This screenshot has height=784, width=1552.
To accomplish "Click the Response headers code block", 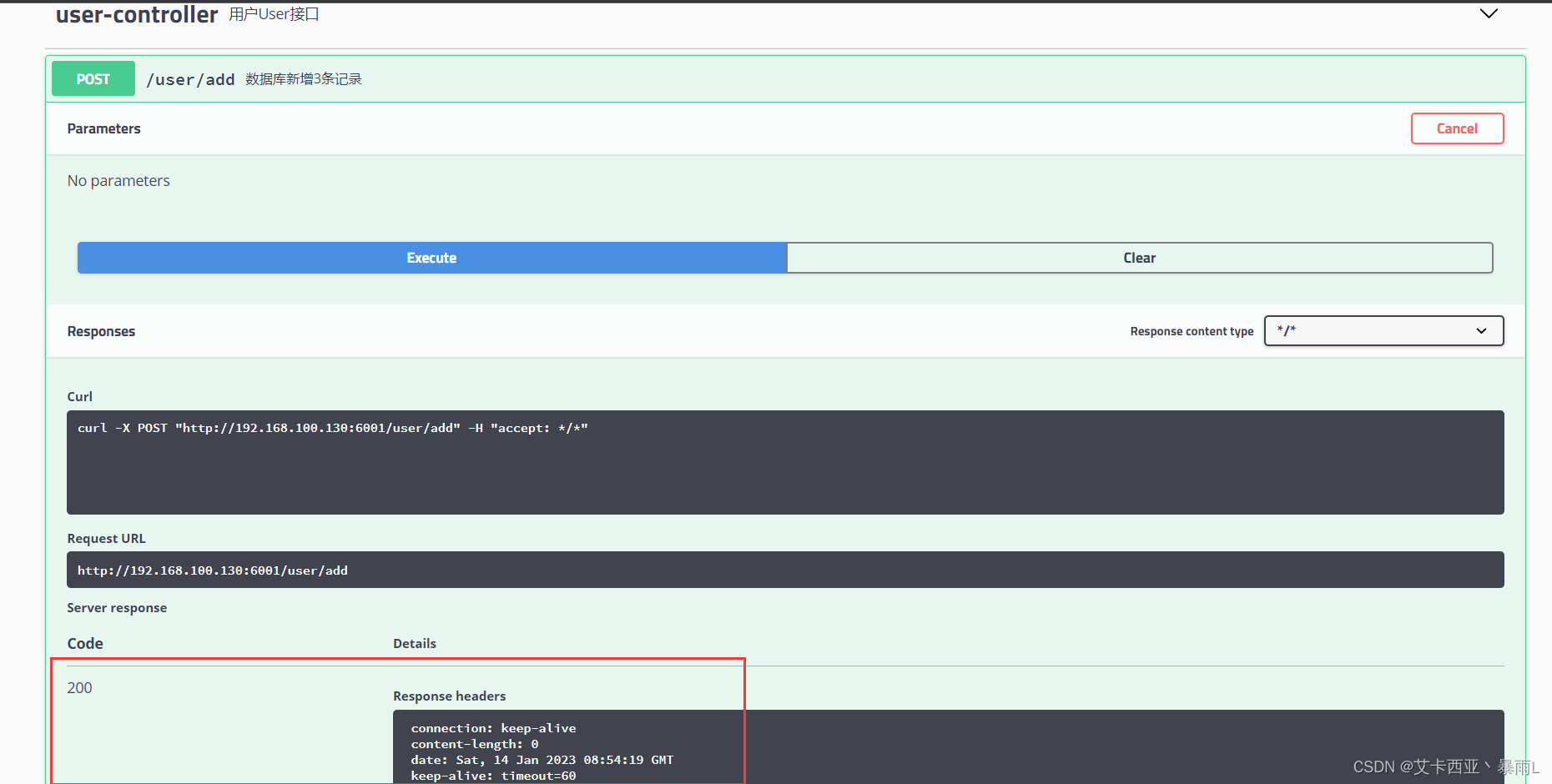I will point(948,747).
